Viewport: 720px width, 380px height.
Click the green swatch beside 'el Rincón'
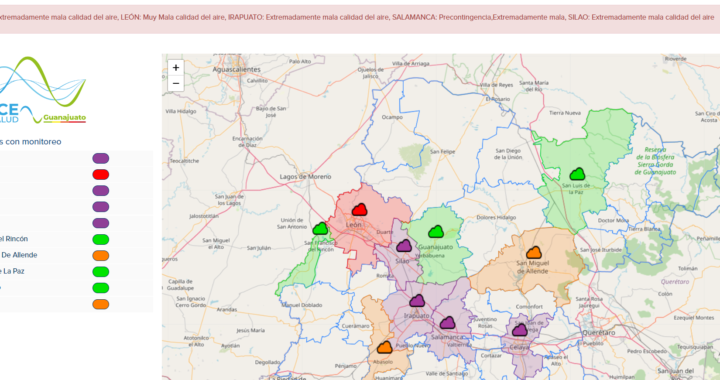[x=101, y=239]
